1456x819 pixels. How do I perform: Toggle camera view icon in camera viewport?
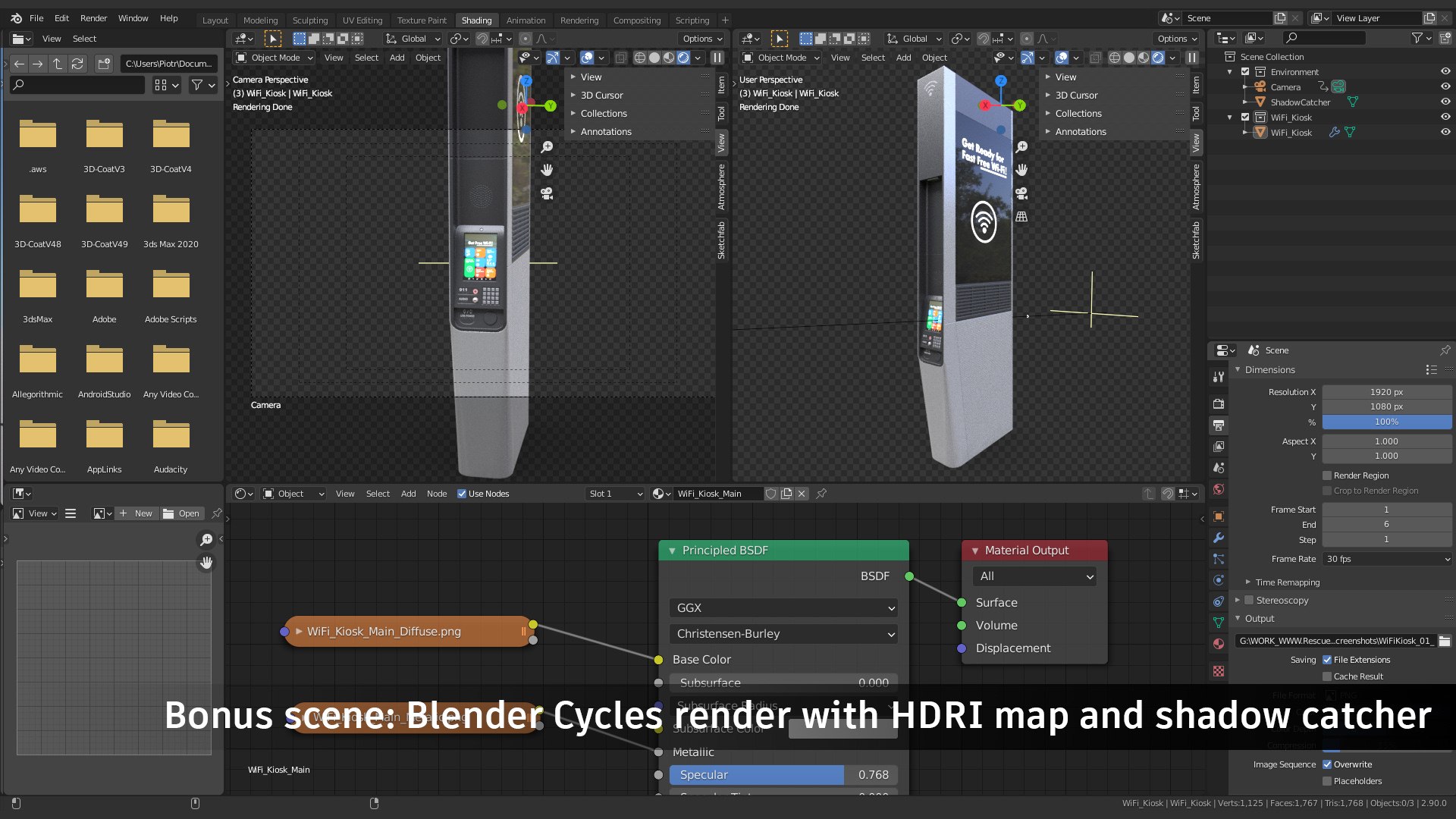(x=547, y=193)
